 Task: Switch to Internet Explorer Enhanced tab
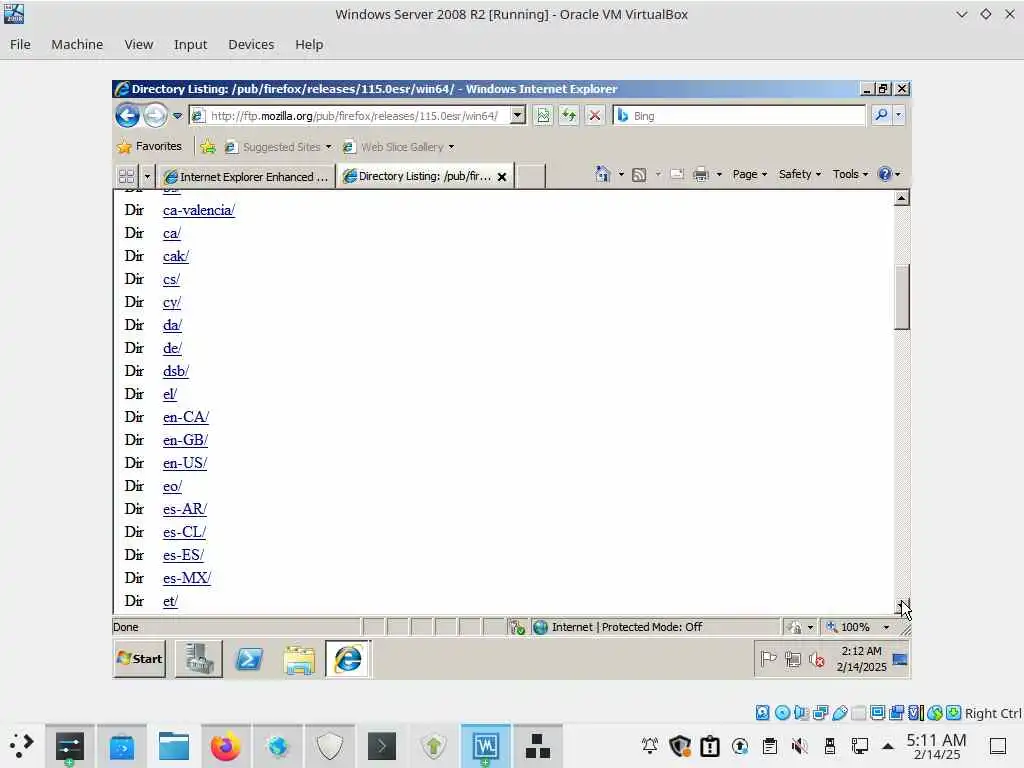[246, 176]
